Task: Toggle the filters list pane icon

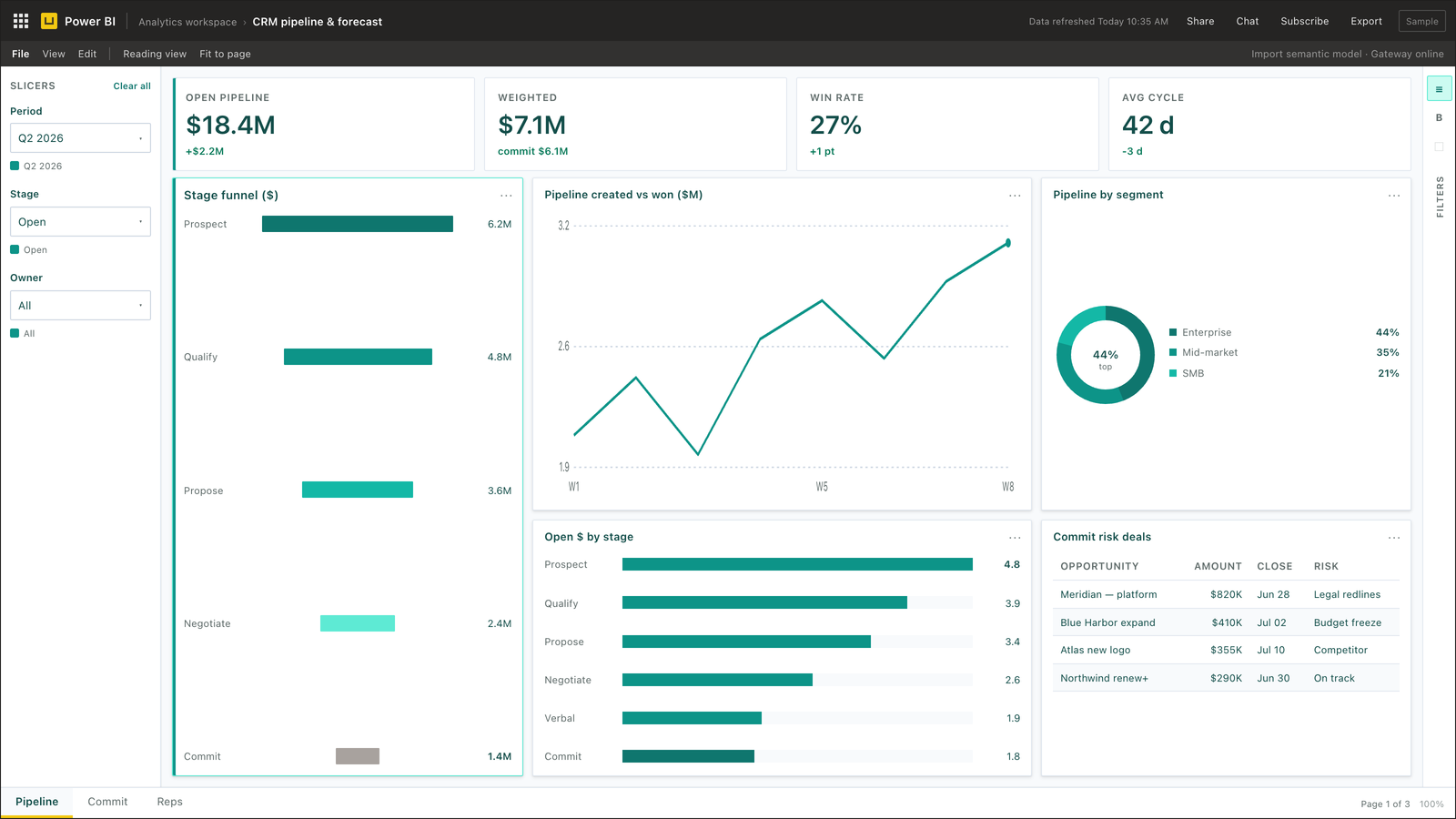Action: (1439, 89)
